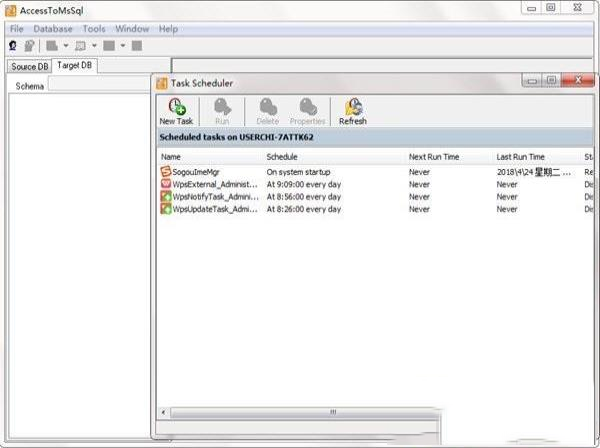This screenshot has height=448, width=600.
Task: Select 'On system startup' schedule cell
Action: 298,172
